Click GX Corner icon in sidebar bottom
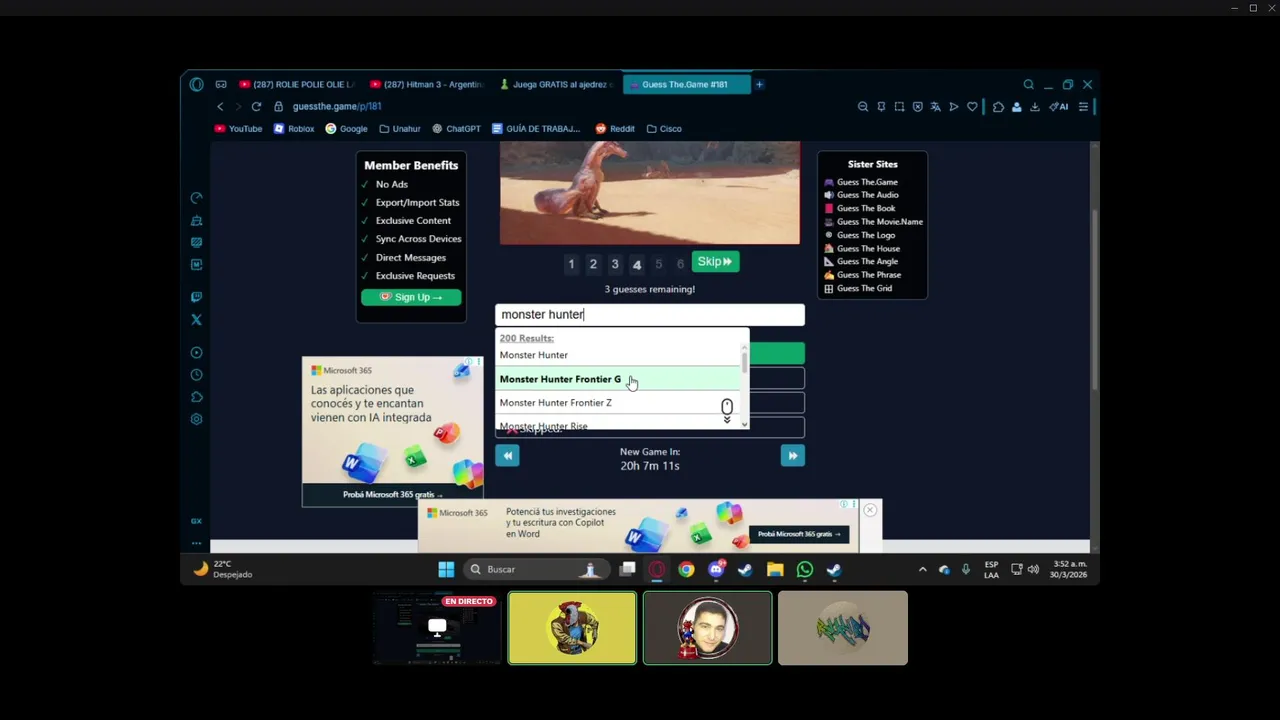 click(196, 521)
